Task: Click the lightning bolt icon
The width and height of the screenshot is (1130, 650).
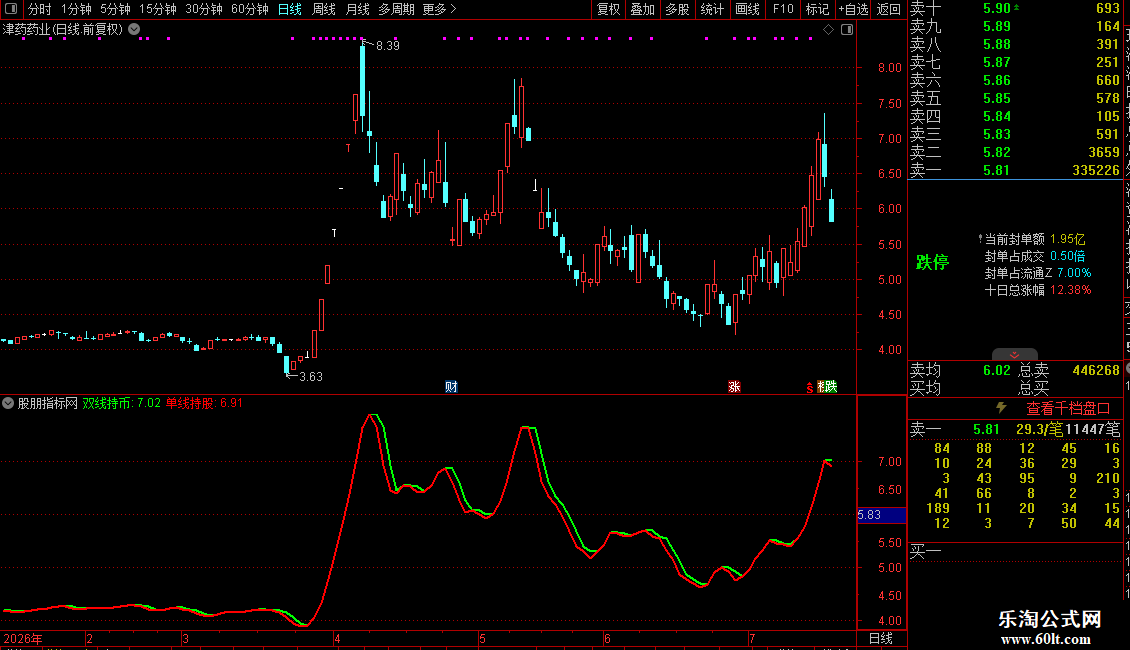Action: tap(1001, 408)
